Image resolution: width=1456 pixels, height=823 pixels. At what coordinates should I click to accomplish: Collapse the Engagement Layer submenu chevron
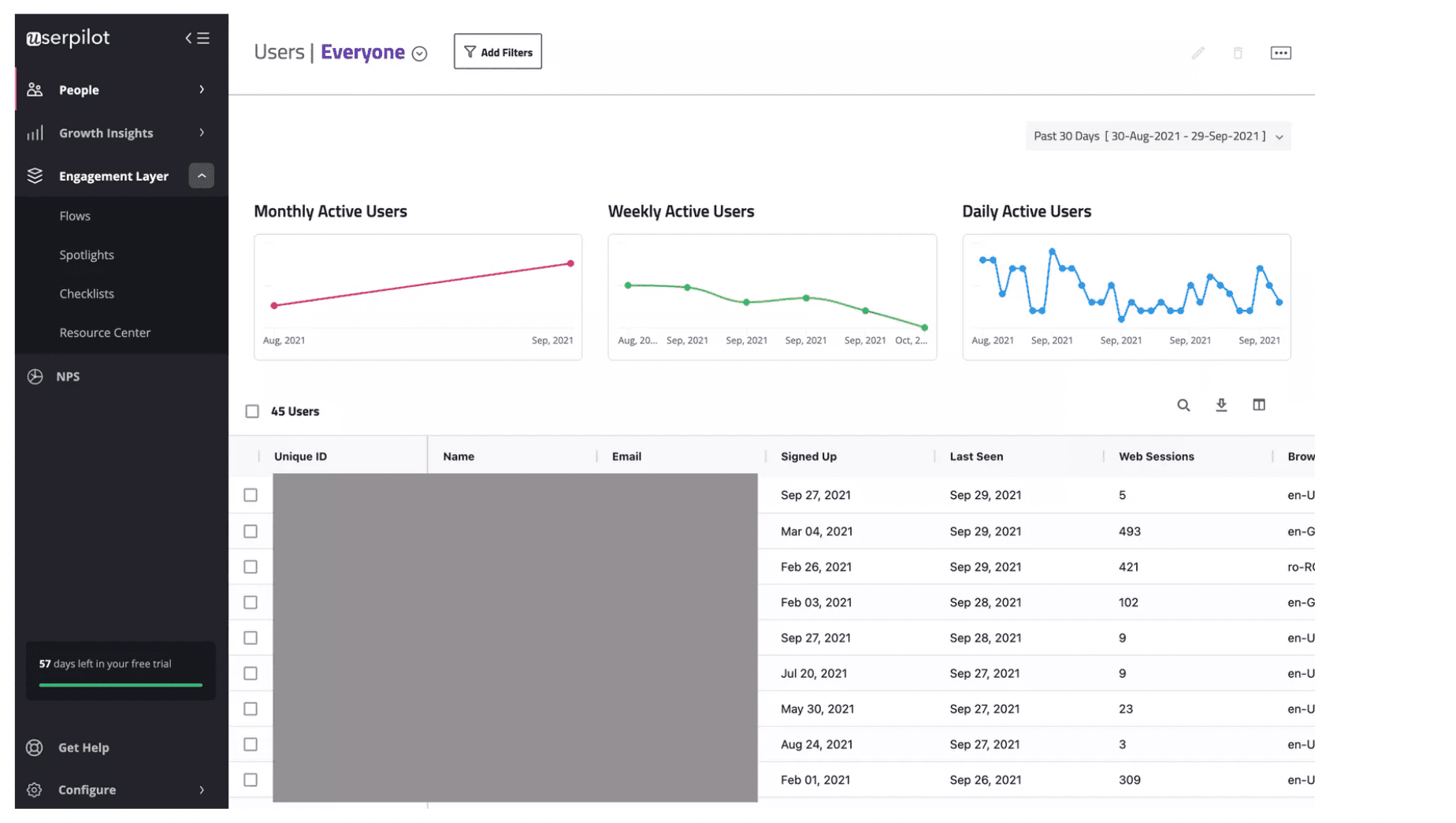coord(202,176)
